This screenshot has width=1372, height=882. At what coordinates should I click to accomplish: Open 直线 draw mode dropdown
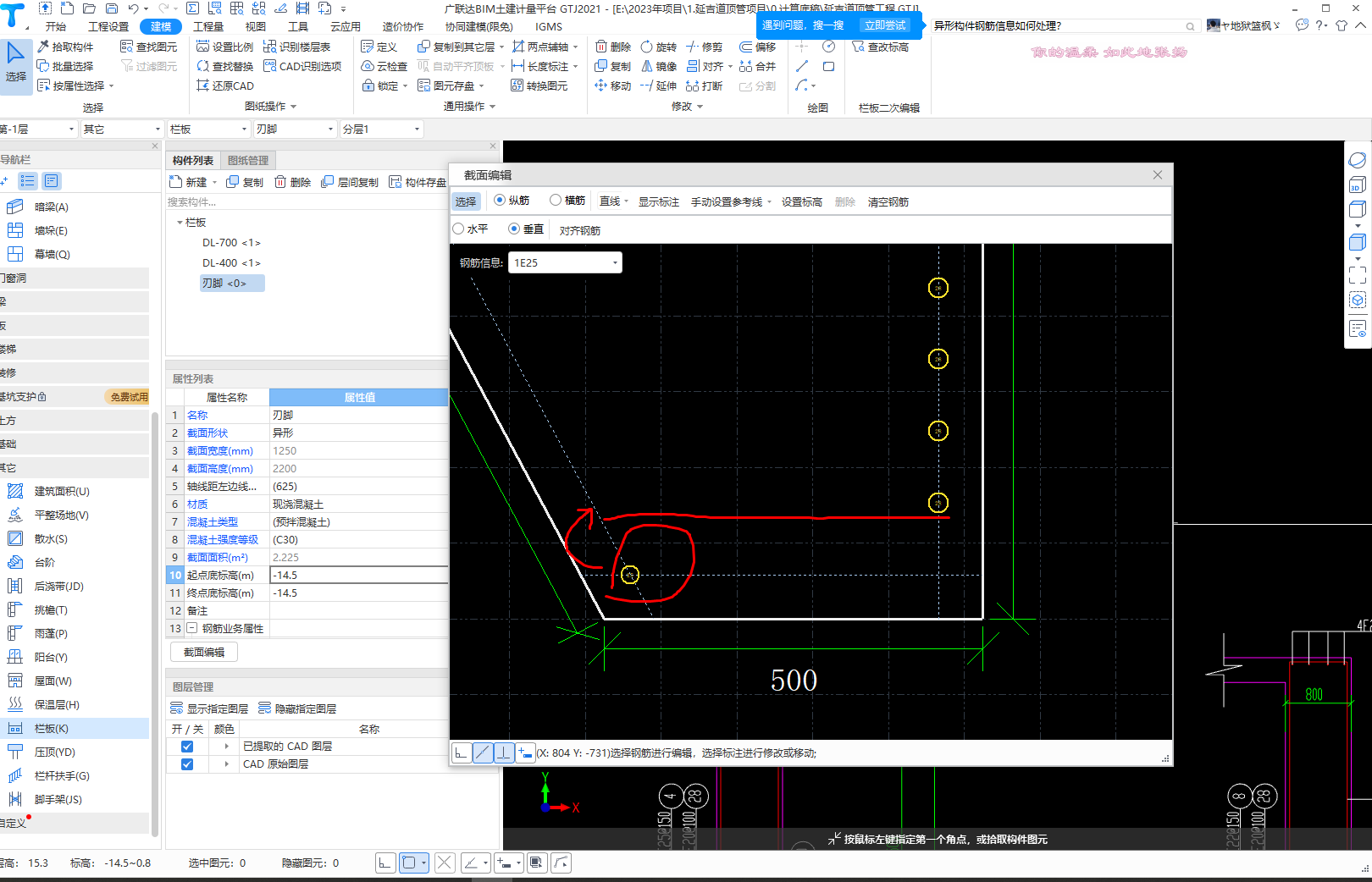614,201
